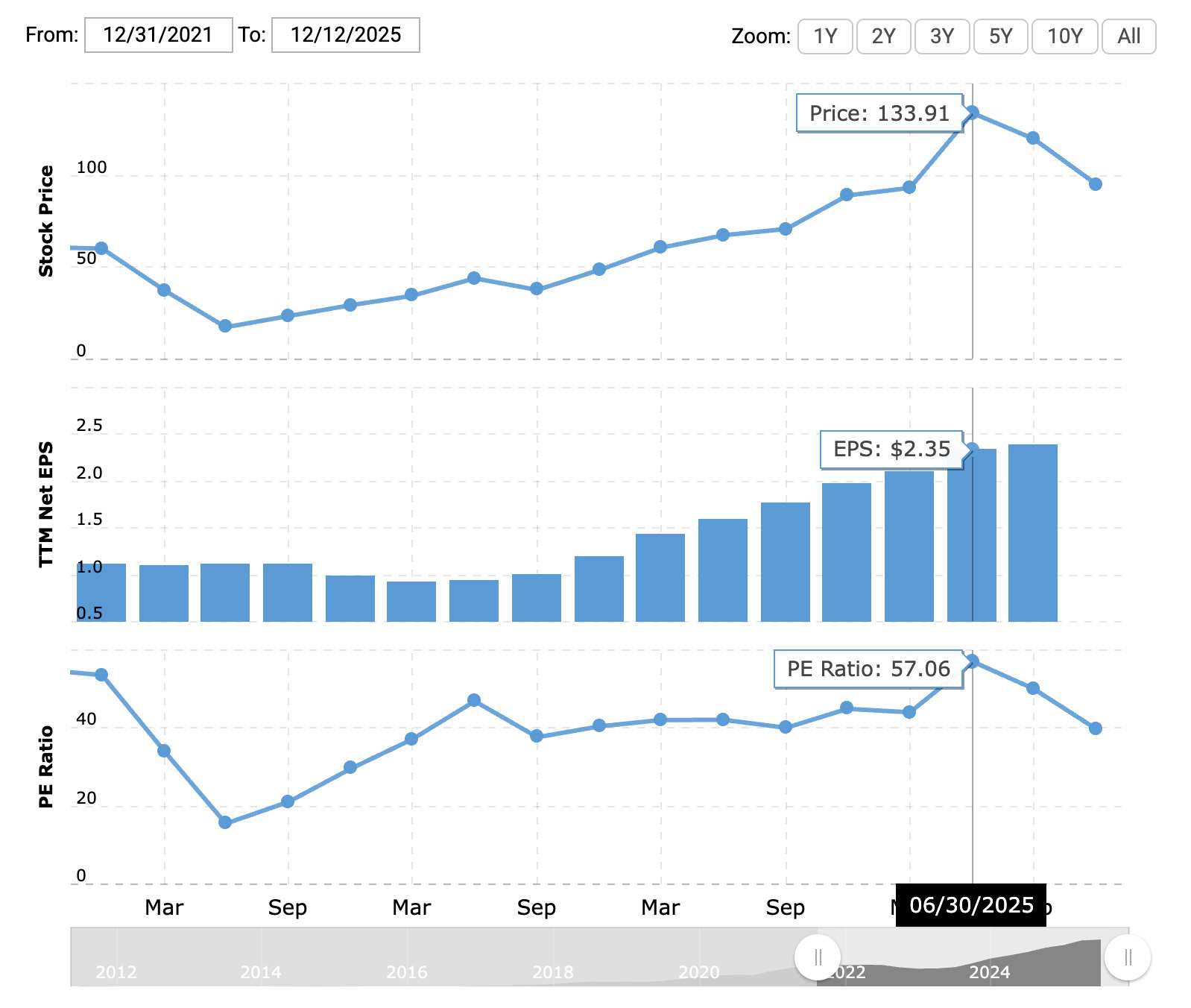Click the lowest PE ratio data point
Viewport: 1191px width, 1008px height.
coord(225,822)
